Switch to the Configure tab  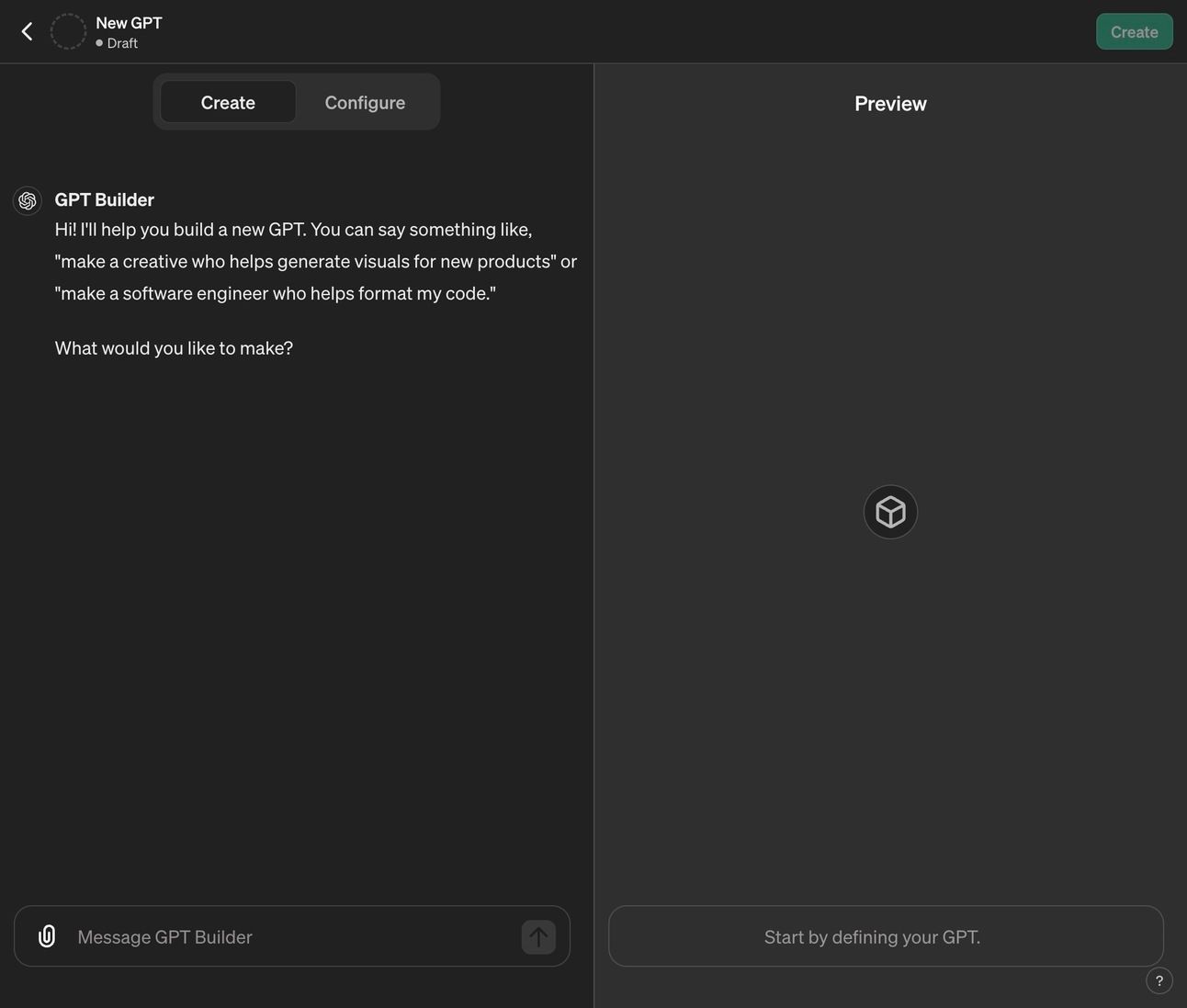tap(365, 102)
